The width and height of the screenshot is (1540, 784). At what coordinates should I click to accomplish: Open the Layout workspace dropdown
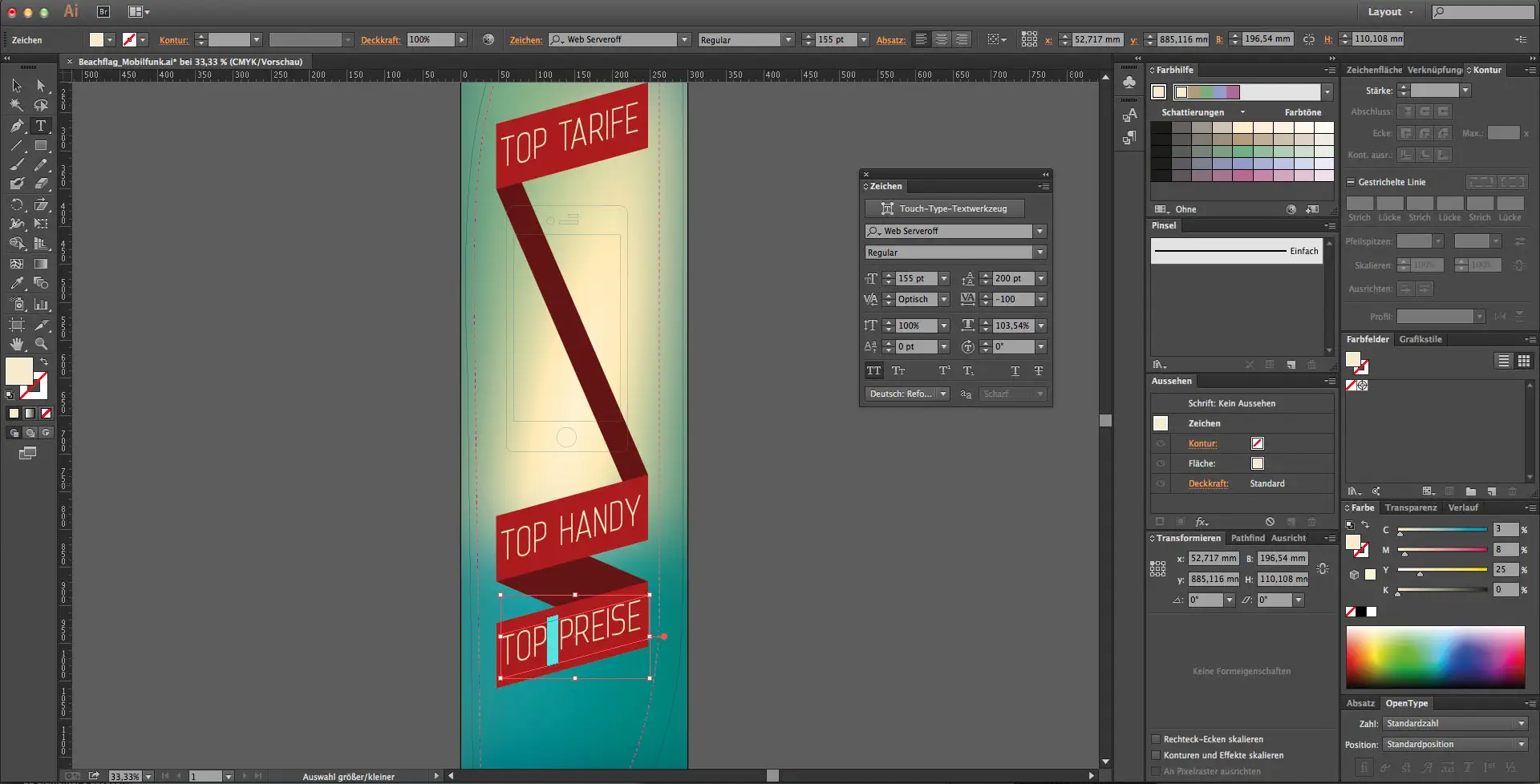pyautogui.click(x=1391, y=12)
